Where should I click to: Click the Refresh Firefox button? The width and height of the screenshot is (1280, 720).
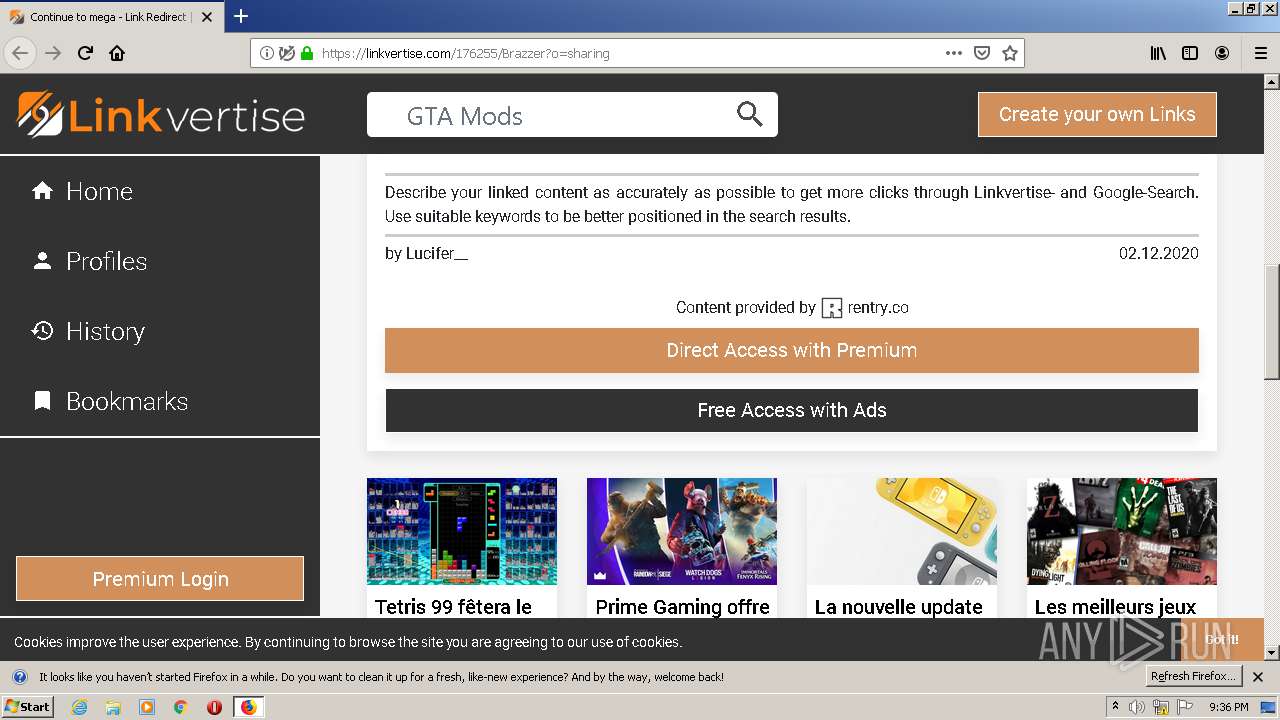[1193, 677]
